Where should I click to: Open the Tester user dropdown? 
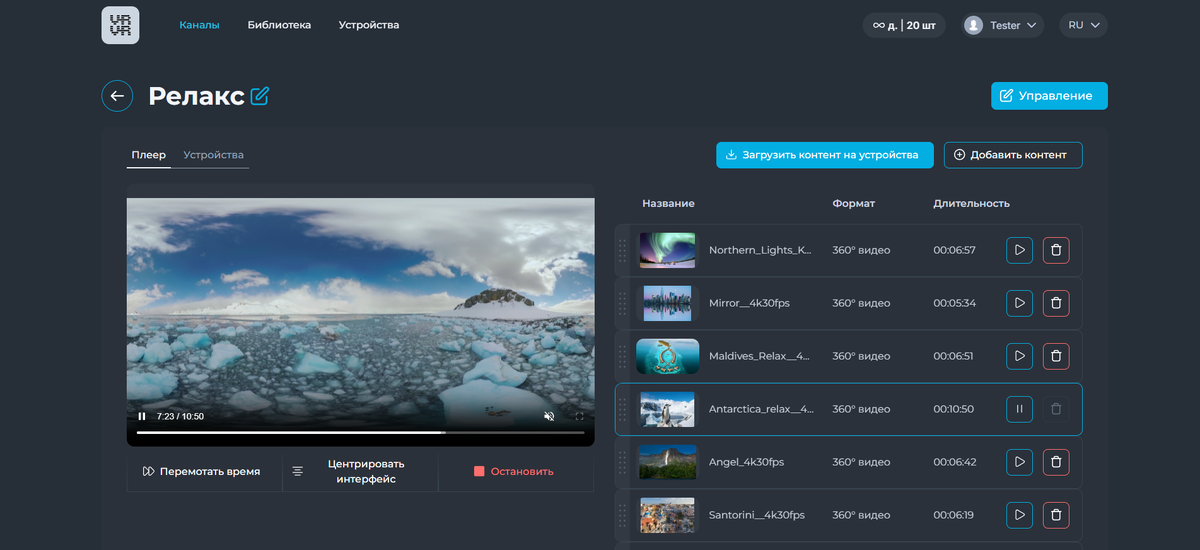[1003, 25]
